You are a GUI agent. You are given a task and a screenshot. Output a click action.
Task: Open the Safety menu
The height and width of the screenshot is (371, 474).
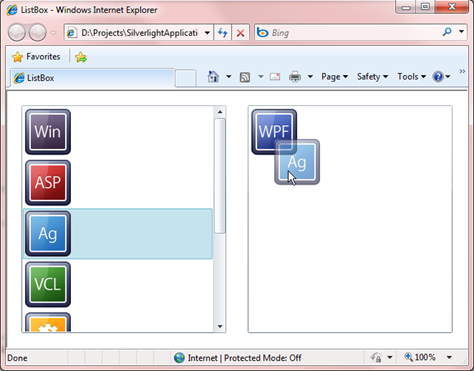pos(372,77)
